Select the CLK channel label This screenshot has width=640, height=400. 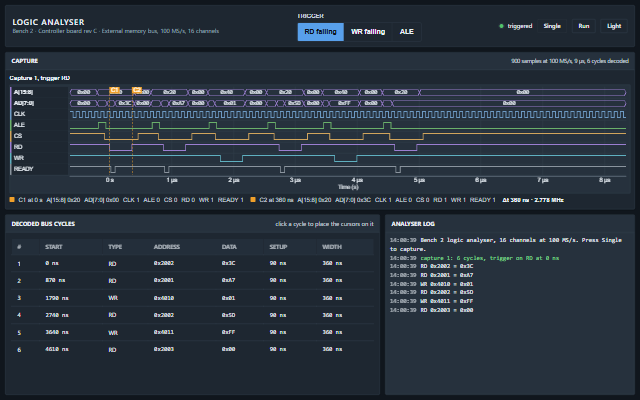tap(19, 114)
